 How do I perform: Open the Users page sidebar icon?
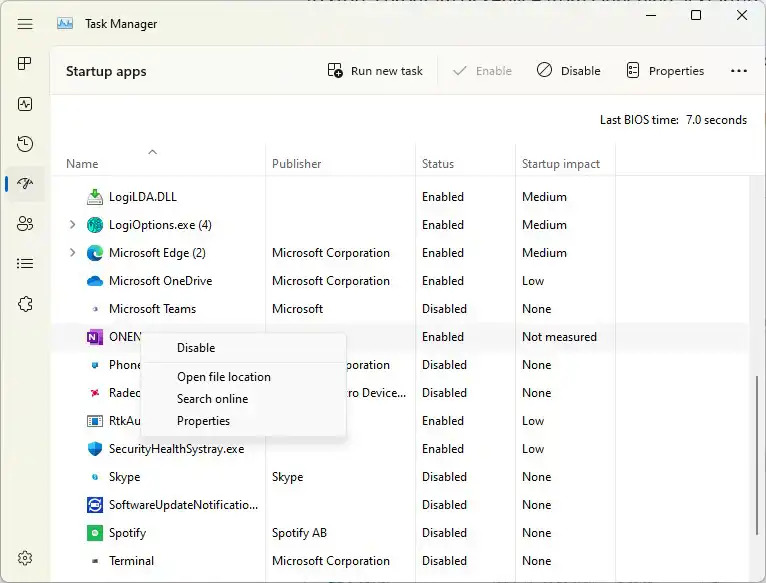[26, 224]
